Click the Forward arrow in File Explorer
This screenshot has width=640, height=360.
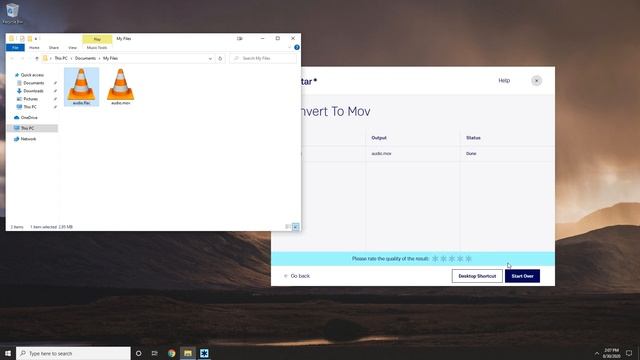[22, 58]
